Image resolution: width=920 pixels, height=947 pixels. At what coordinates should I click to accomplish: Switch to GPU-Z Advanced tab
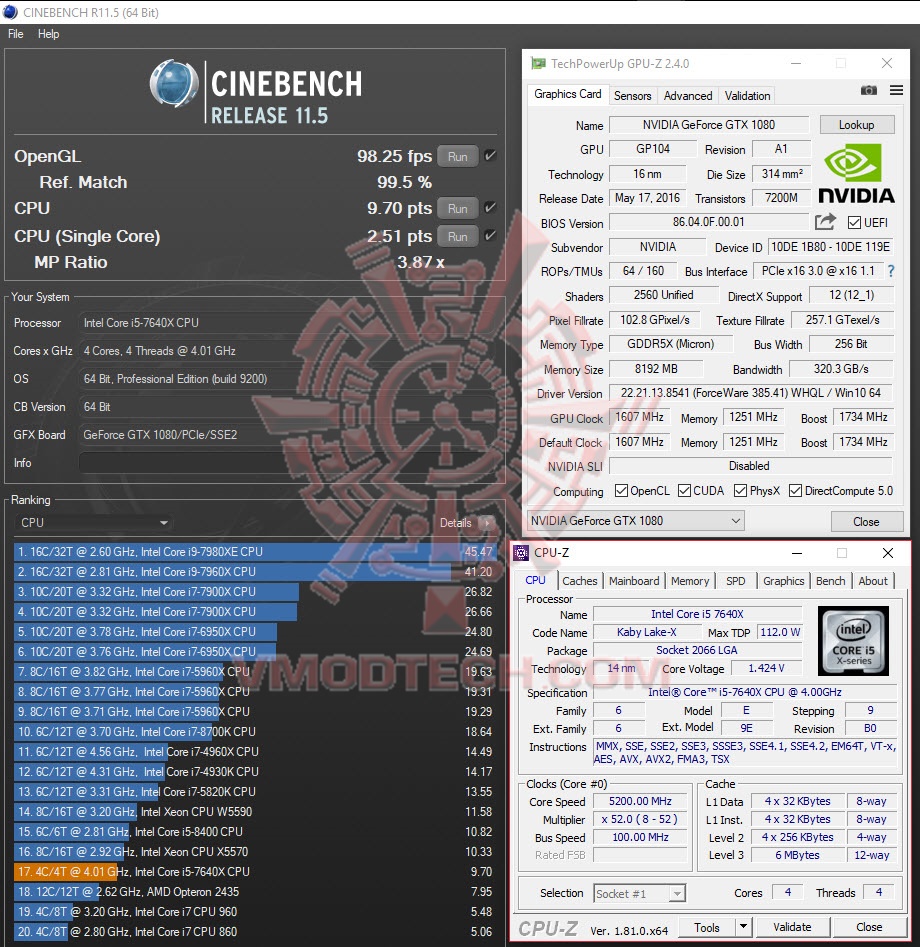click(x=688, y=95)
